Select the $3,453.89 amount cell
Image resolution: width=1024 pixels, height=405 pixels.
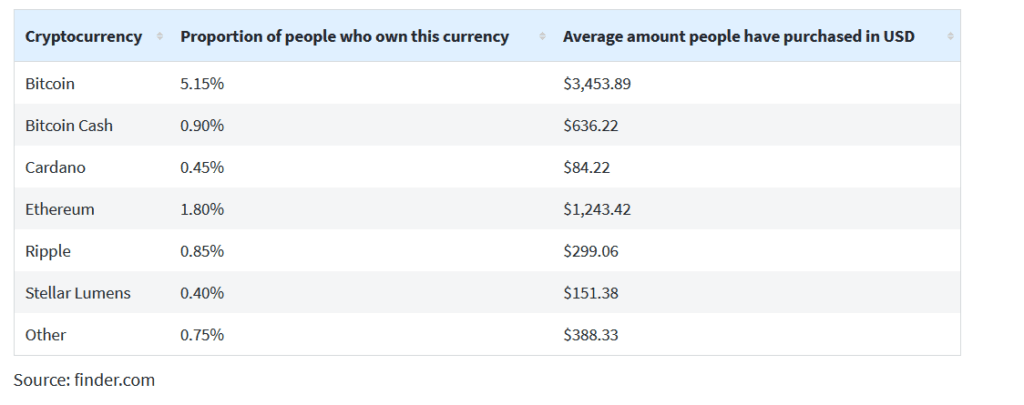click(x=597, y=84)
